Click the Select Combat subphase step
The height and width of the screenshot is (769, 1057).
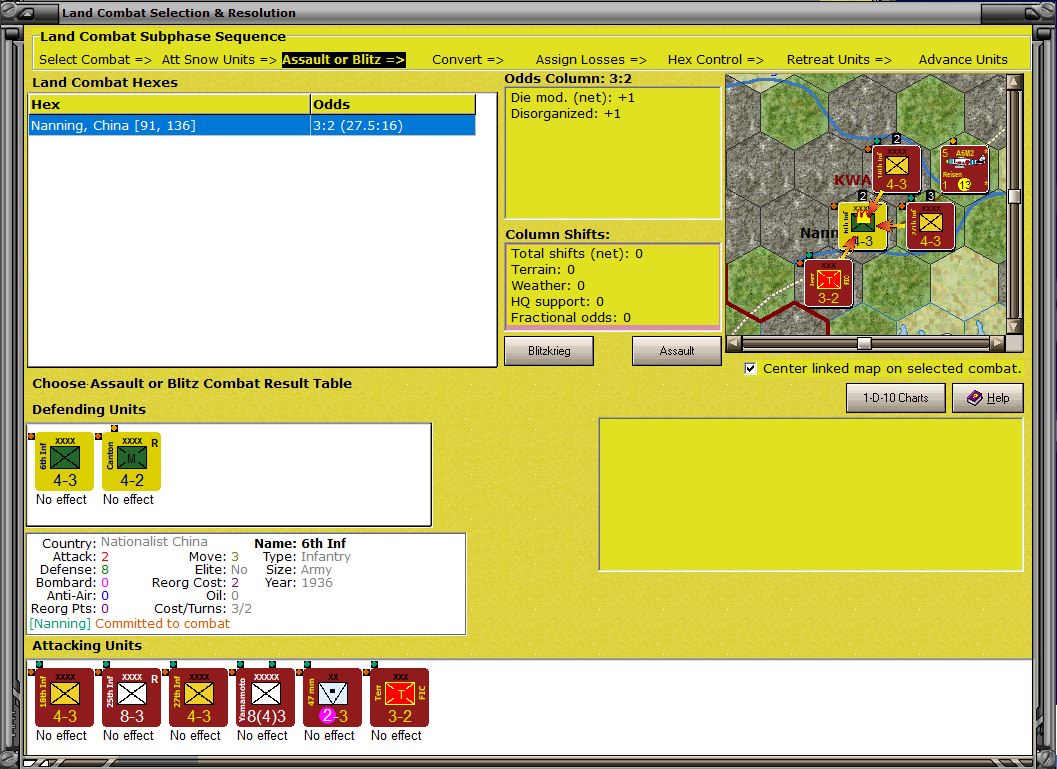[95, 59]
